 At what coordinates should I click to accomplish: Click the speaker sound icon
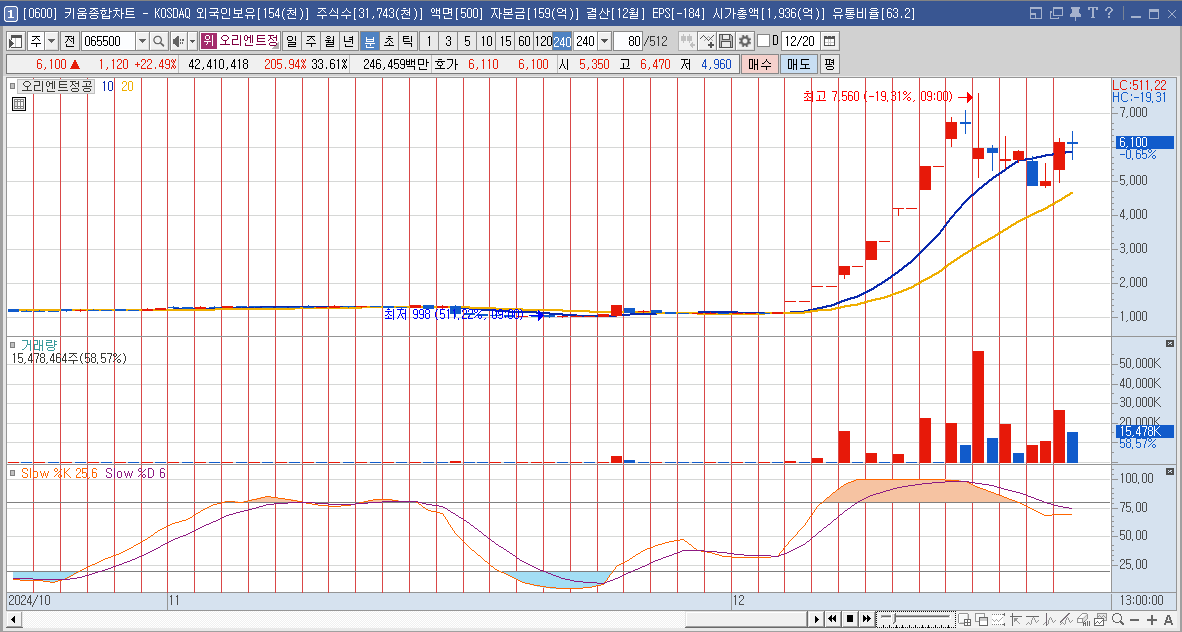(178, 41)
